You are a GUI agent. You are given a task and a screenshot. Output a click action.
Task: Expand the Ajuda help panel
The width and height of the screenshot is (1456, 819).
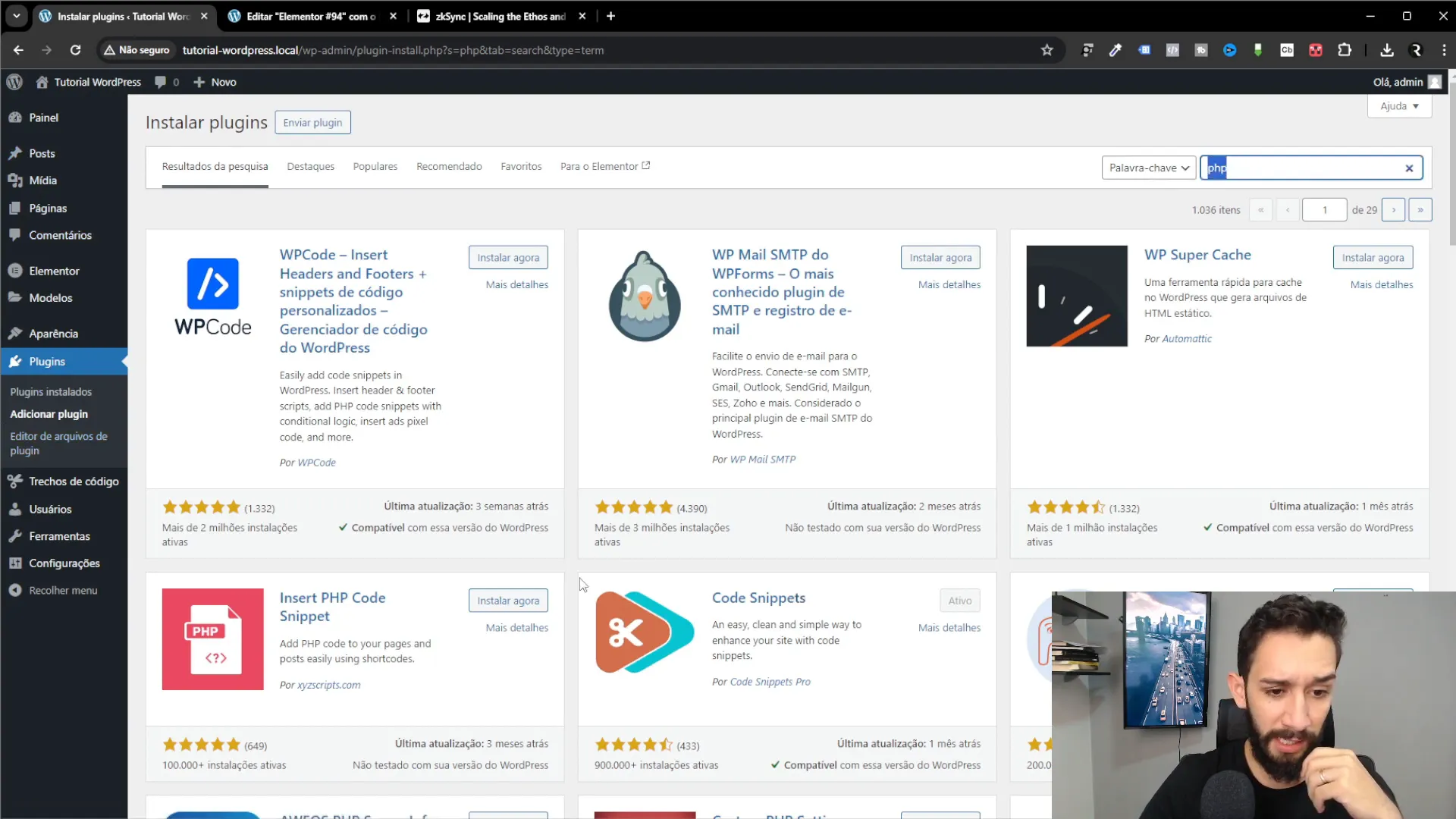click(1399, 106)
